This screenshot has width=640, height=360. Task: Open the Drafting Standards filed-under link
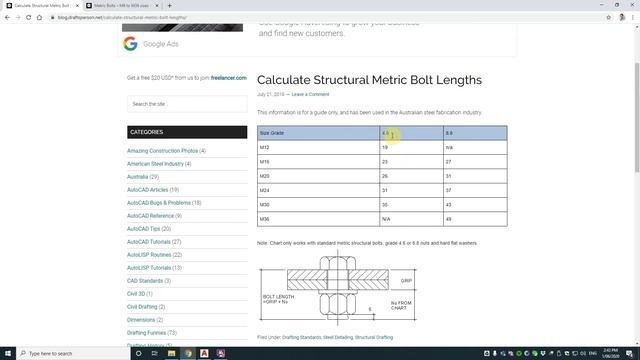[x=302, y=338]
